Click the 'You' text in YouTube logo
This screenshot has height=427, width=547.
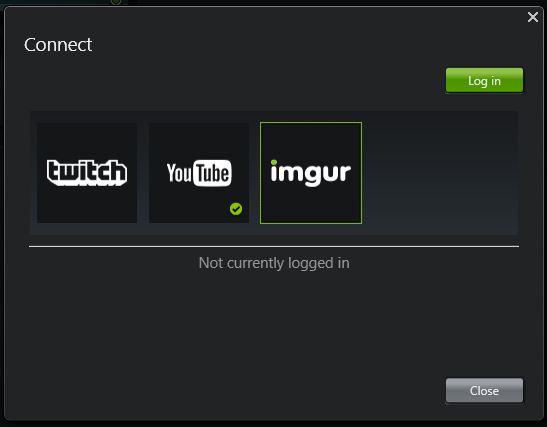[179, 173]
